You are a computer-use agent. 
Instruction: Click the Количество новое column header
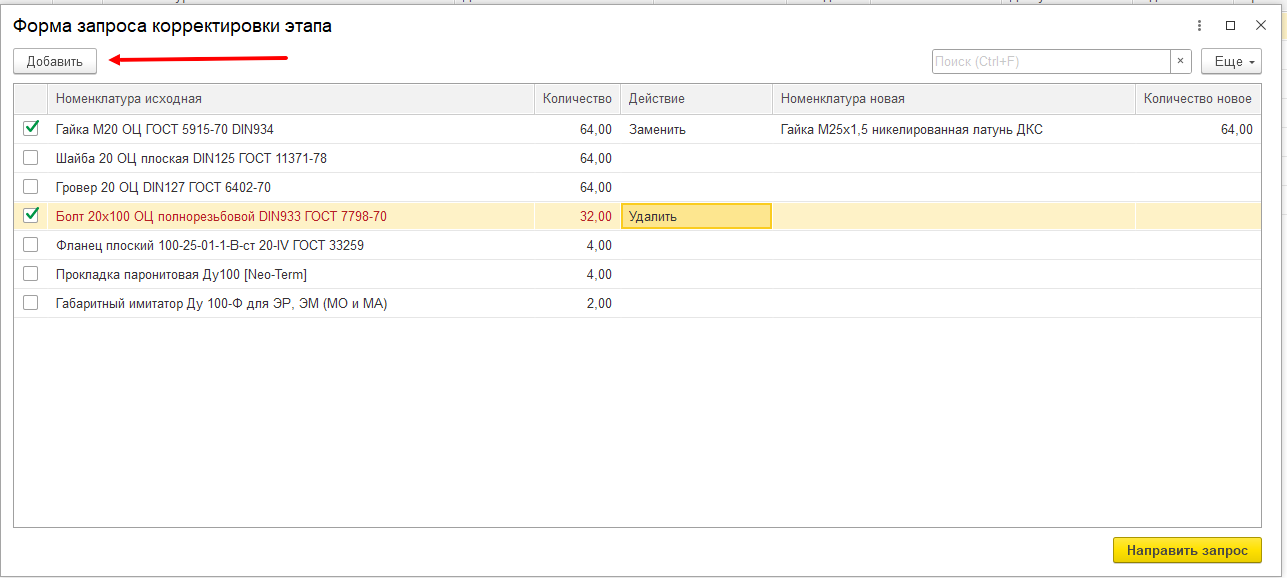pos(1198,99)
